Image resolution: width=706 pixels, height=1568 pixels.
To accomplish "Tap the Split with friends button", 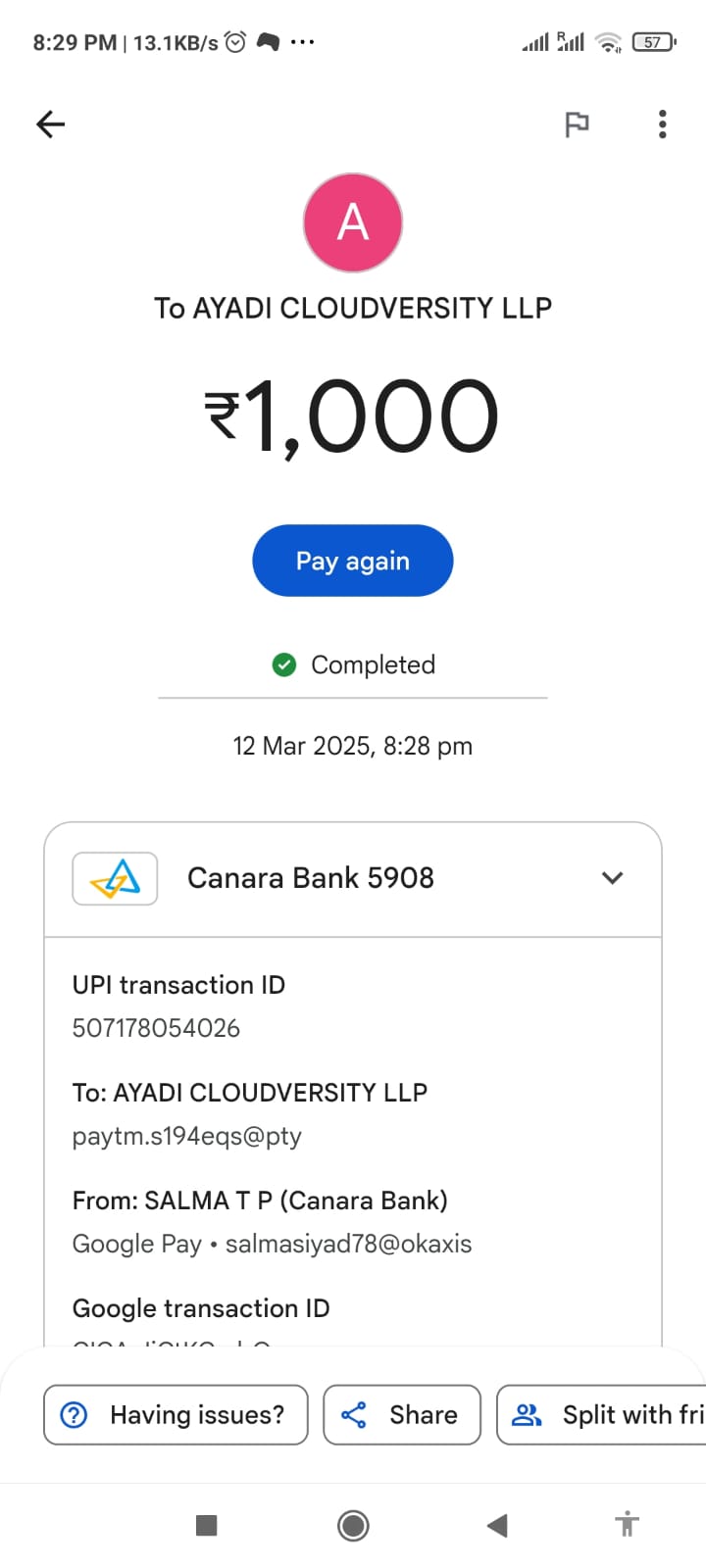I will click(602, 1414).
